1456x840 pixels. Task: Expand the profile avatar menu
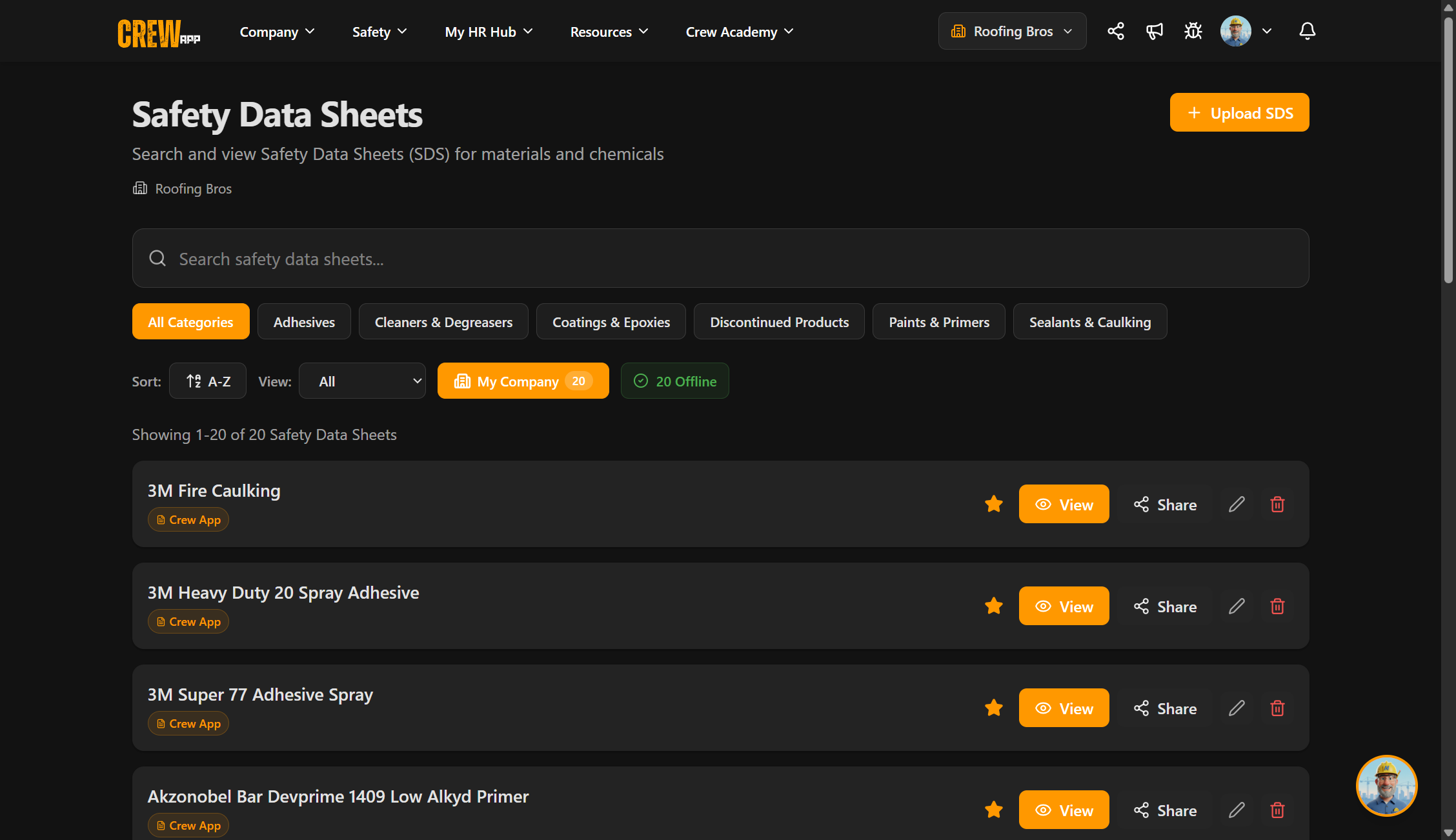click(1235, 30)
